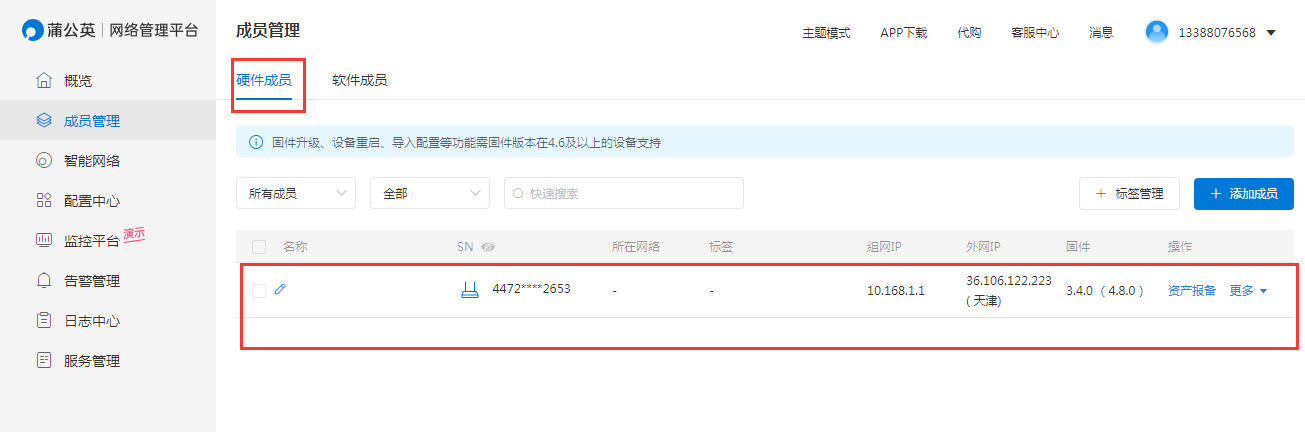Click the 监控平台 monitor icon
1305x432 pixels.
point(43,240)
